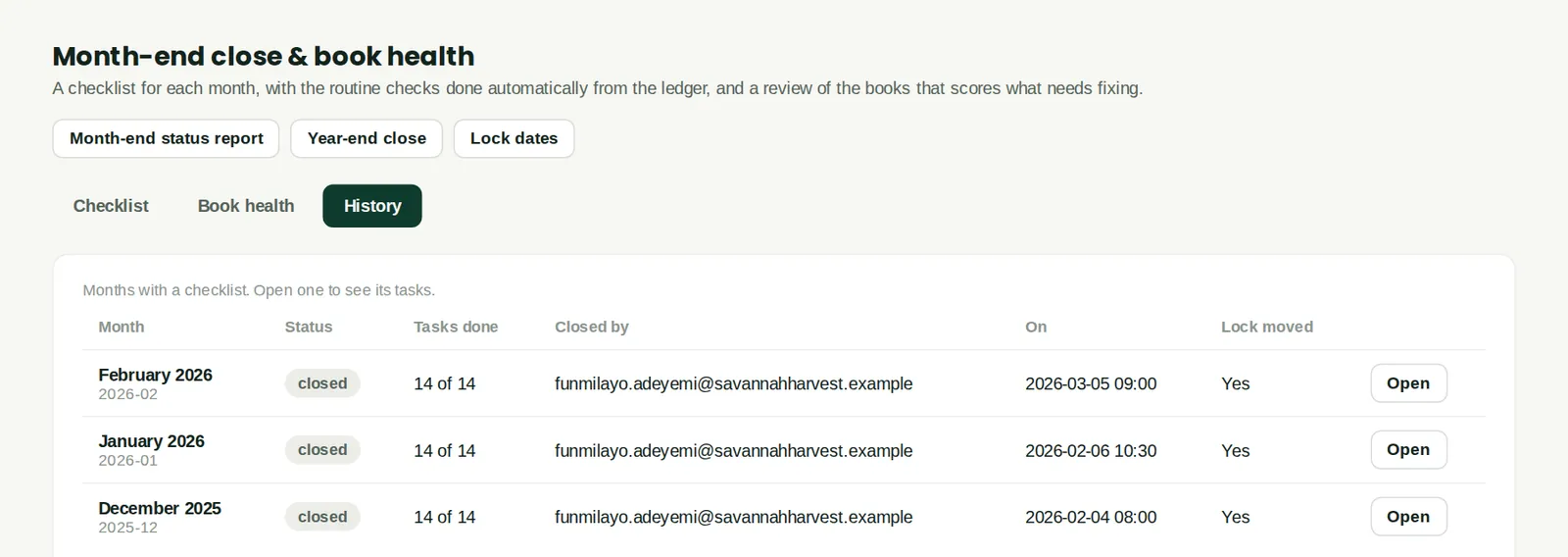Click the Status column header
This screenshot has height=557, width=1568.
click(x=309, y=327)
